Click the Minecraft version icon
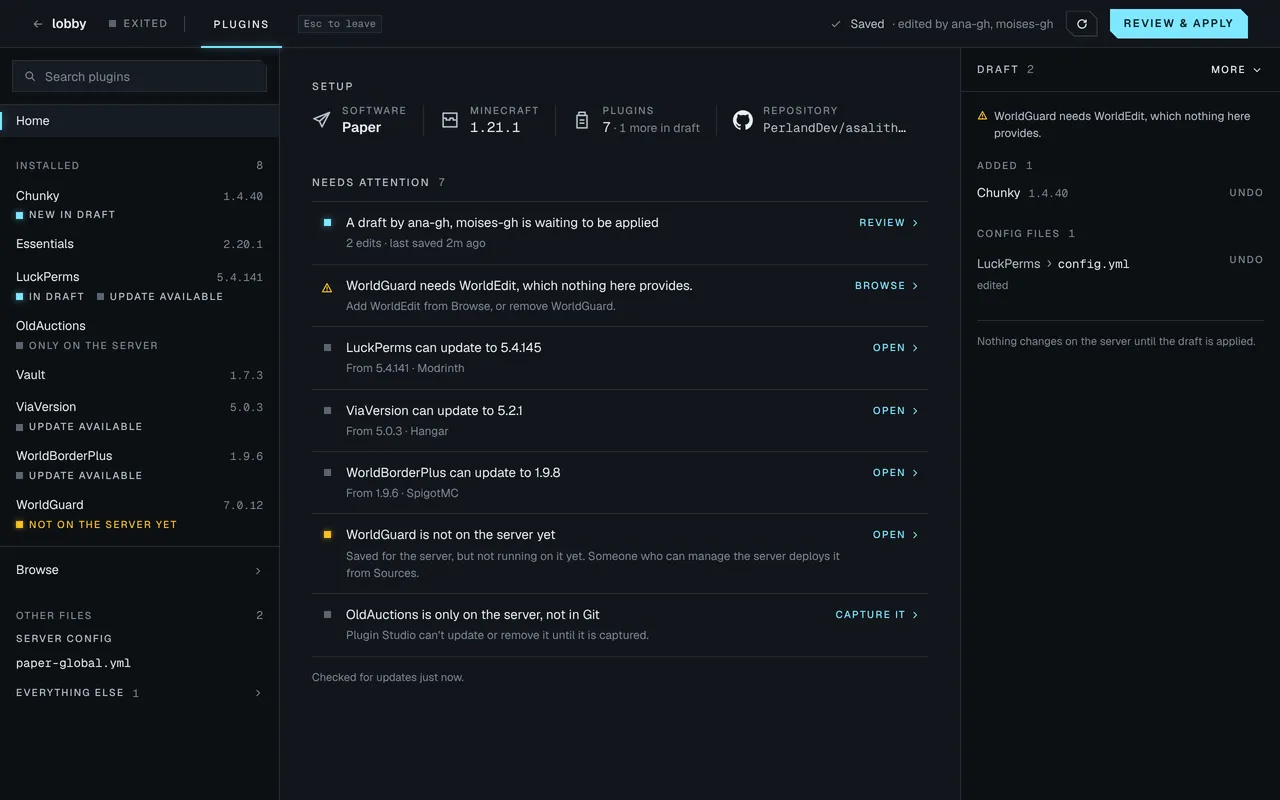The width and height of the screenshot is (1280, 800). (x=450, y=120)
